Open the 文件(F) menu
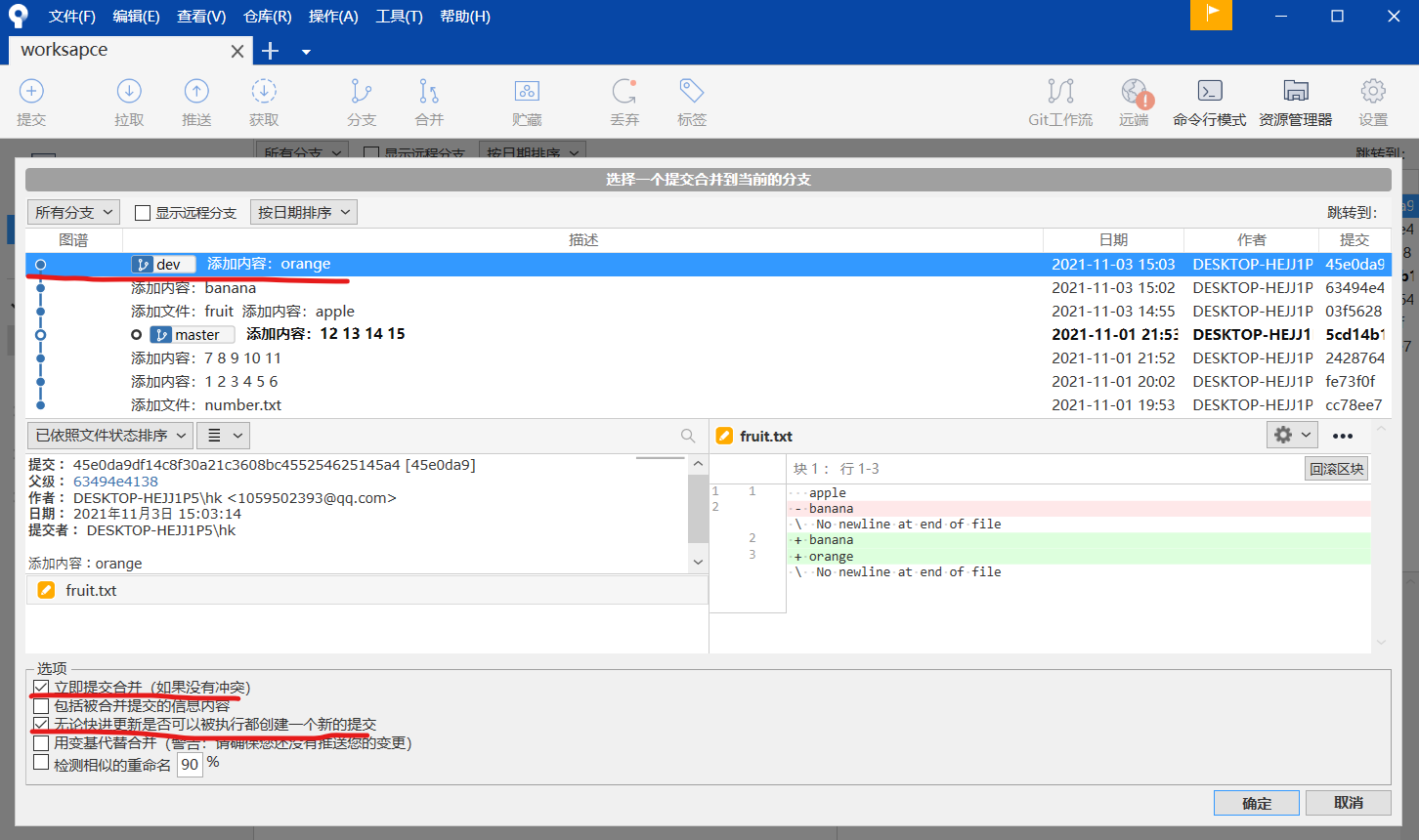 point(72,17)
